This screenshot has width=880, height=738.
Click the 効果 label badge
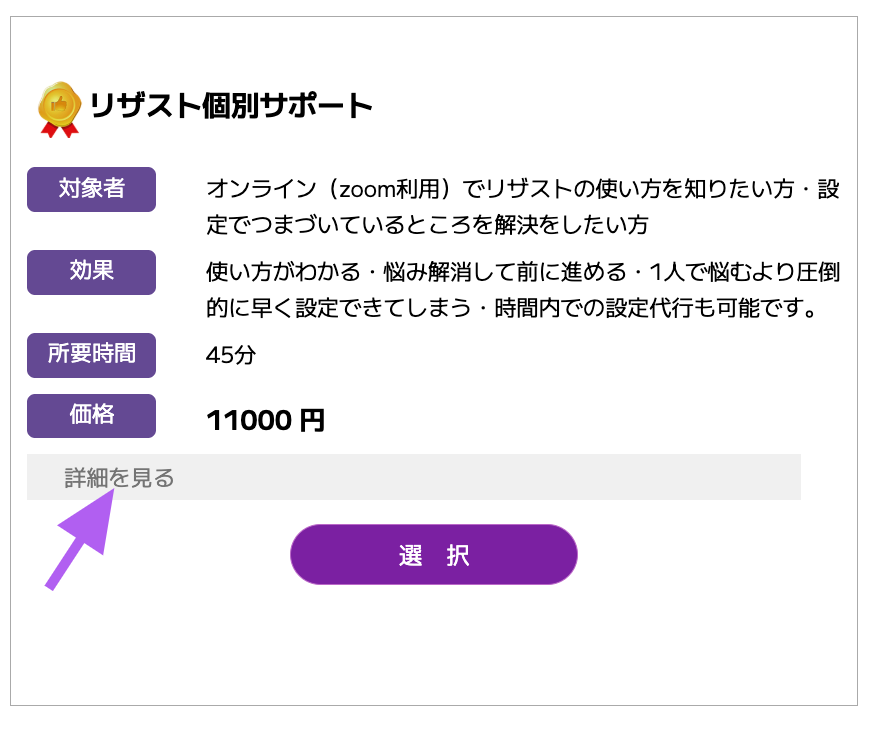pyautogui.click(x=91, y=272)
